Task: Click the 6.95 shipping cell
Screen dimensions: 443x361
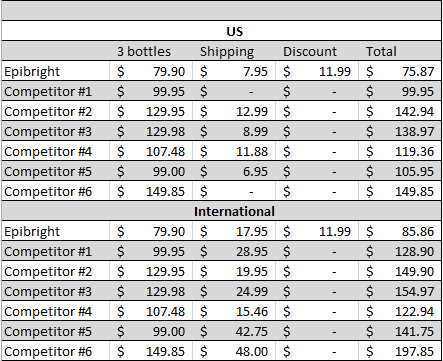Action: click(x=234, y=171)
